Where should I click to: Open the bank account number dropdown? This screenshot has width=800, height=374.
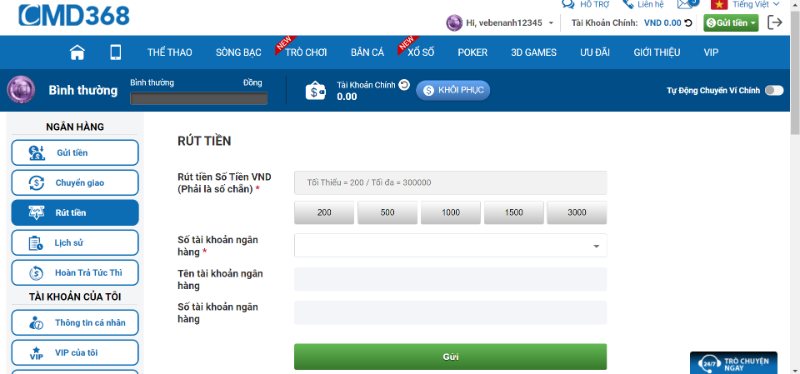(x=451, y=245)
